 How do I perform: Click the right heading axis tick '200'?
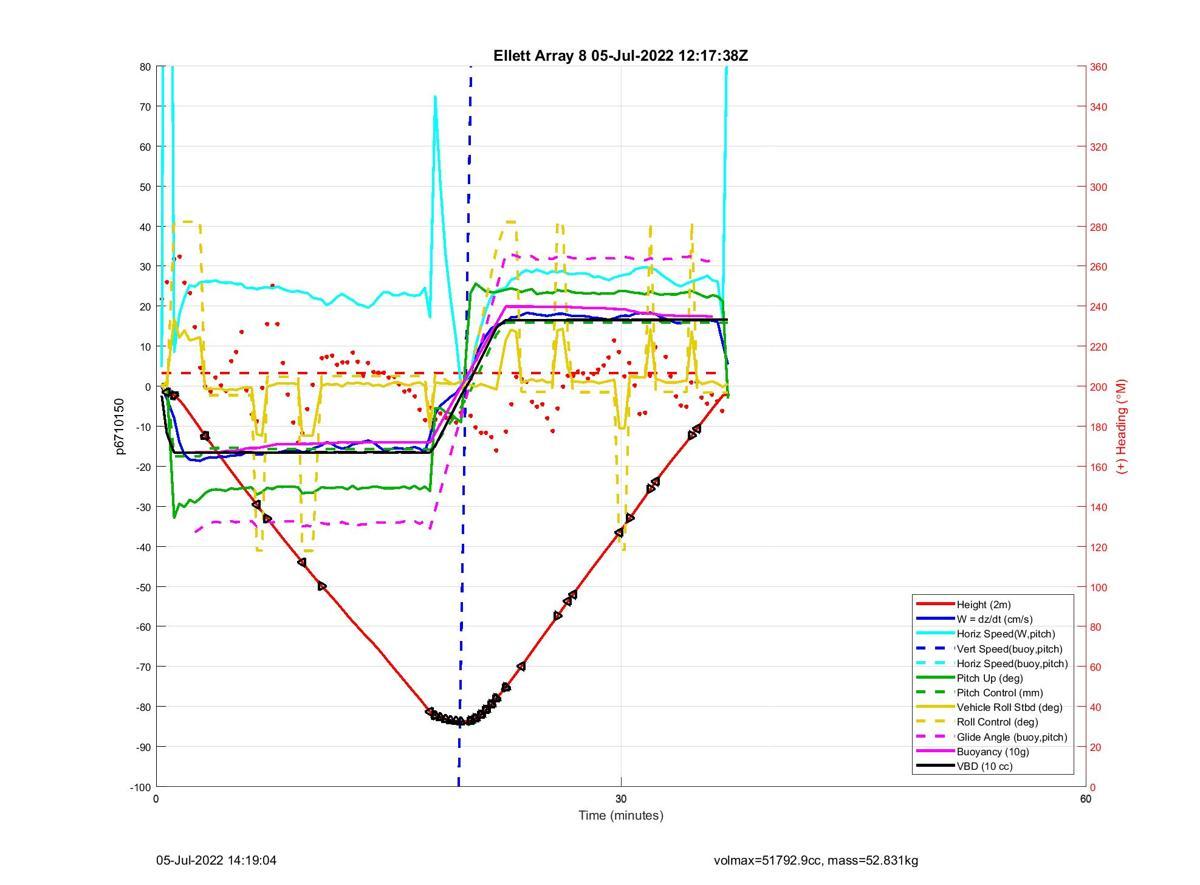[1098, 387]
